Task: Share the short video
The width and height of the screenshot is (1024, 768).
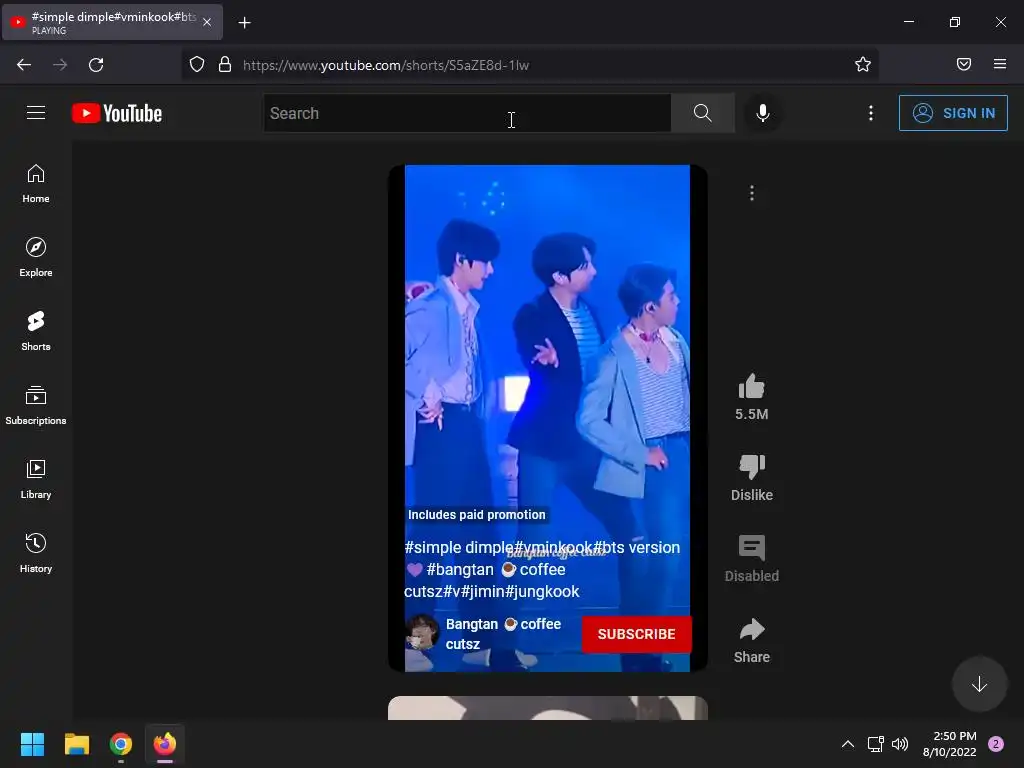Action: 752,629
